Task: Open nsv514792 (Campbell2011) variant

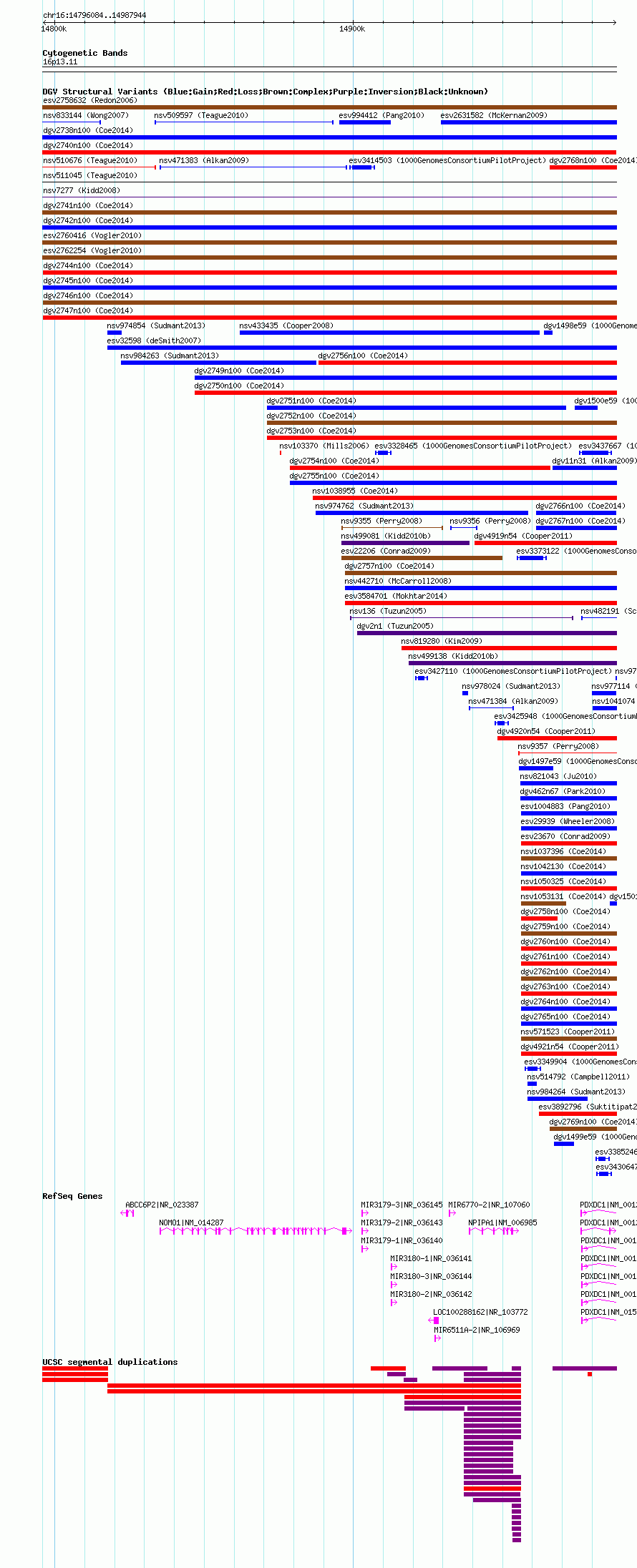Action: pos(532,1084)
